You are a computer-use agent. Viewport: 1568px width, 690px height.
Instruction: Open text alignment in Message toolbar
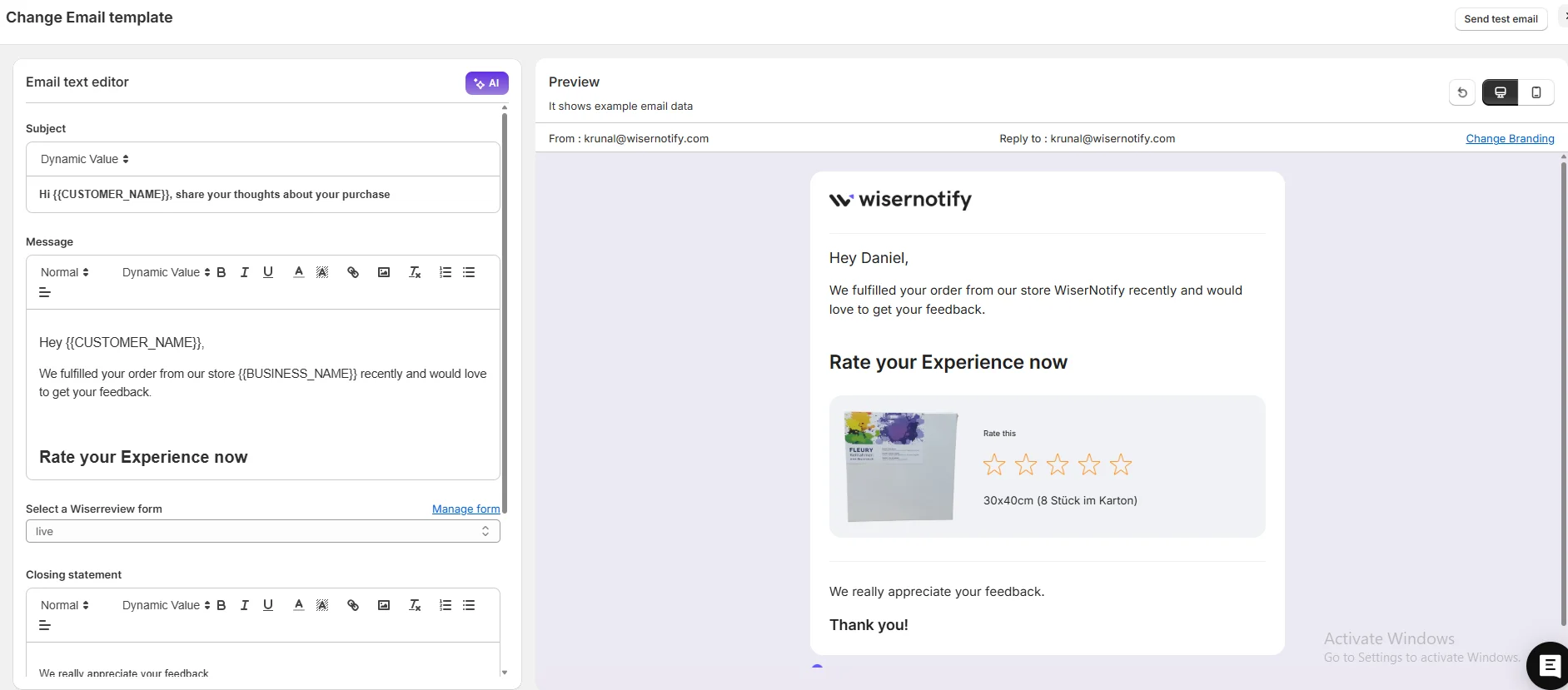45,292
